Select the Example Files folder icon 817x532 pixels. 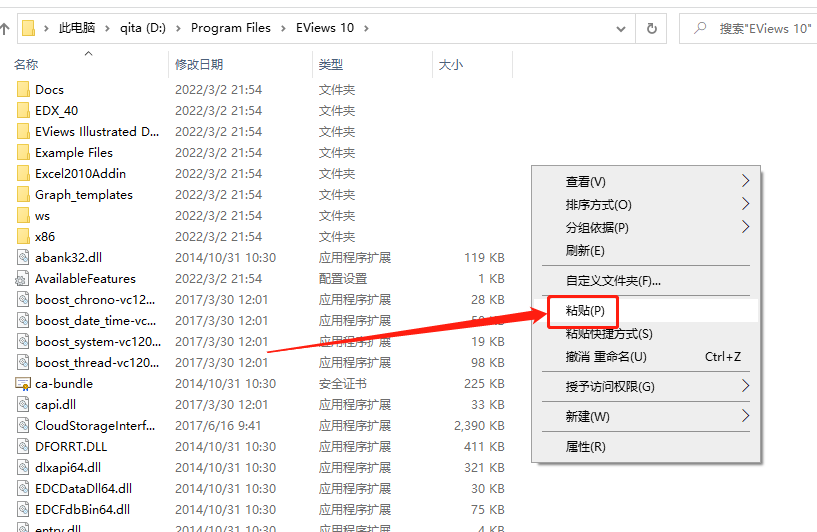pos(23,153)
